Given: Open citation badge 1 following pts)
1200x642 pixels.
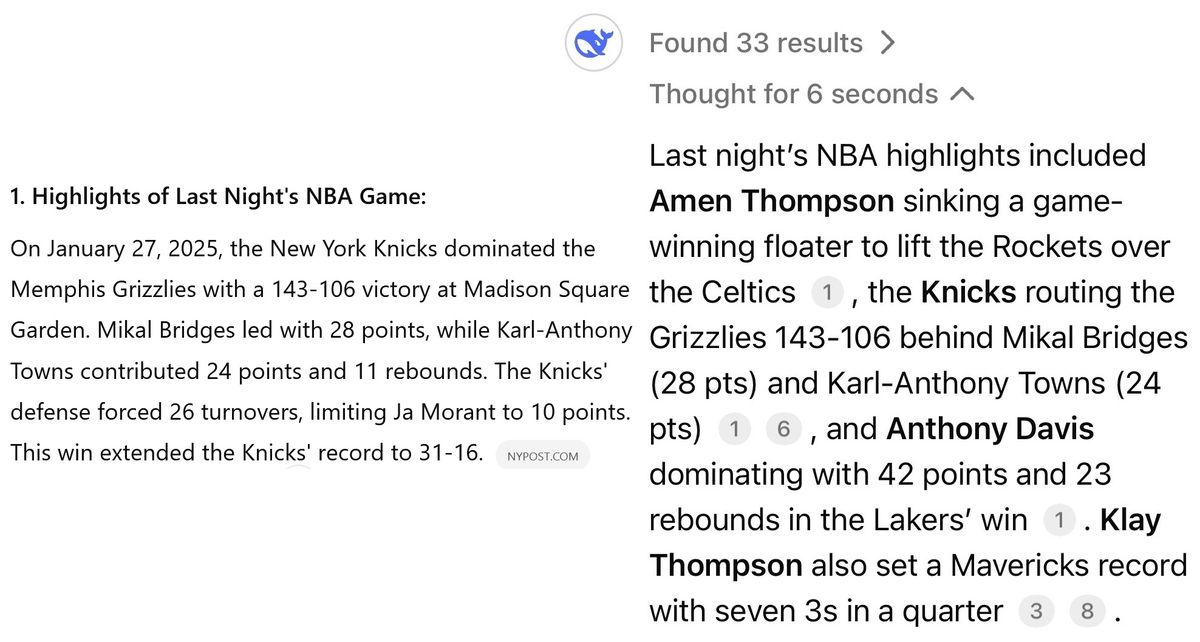Looking at the screenshot, I should click(x=735, y=429).
